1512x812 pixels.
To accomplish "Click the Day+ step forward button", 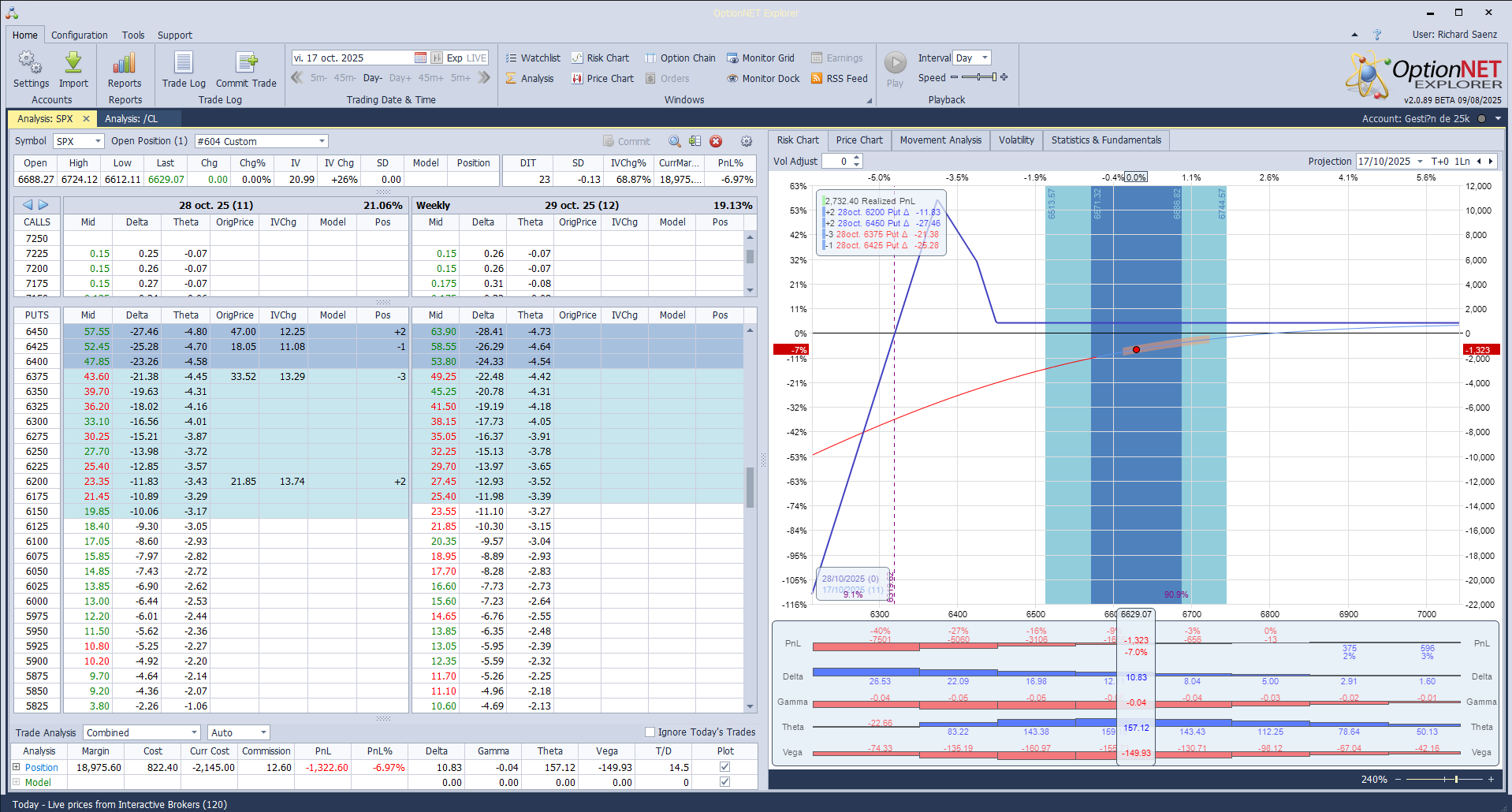I will coord(400,78).
